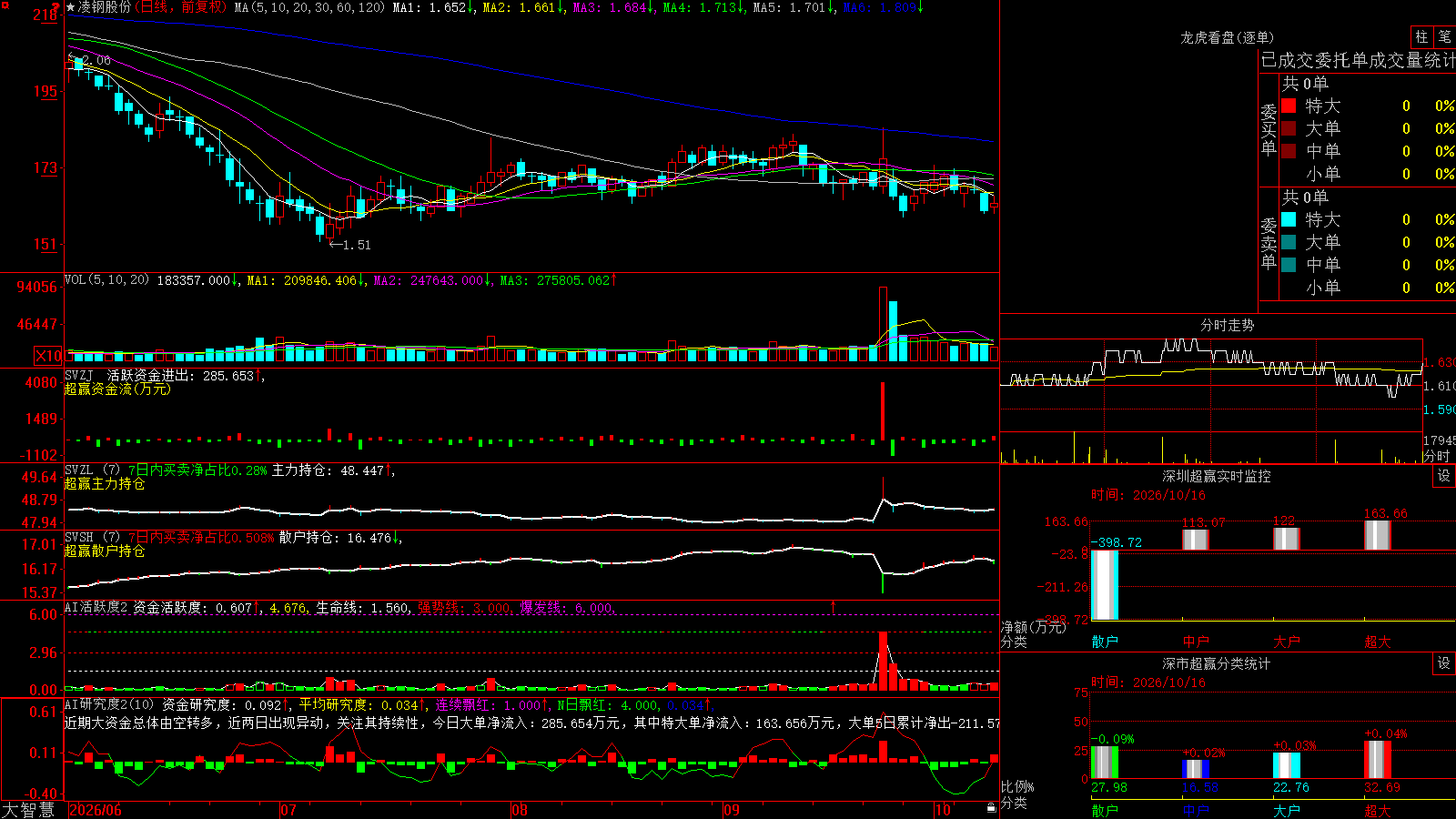Click the X10 volume scale marker
This screenshot has width=1456, height=819.
(x=48, y=356)
